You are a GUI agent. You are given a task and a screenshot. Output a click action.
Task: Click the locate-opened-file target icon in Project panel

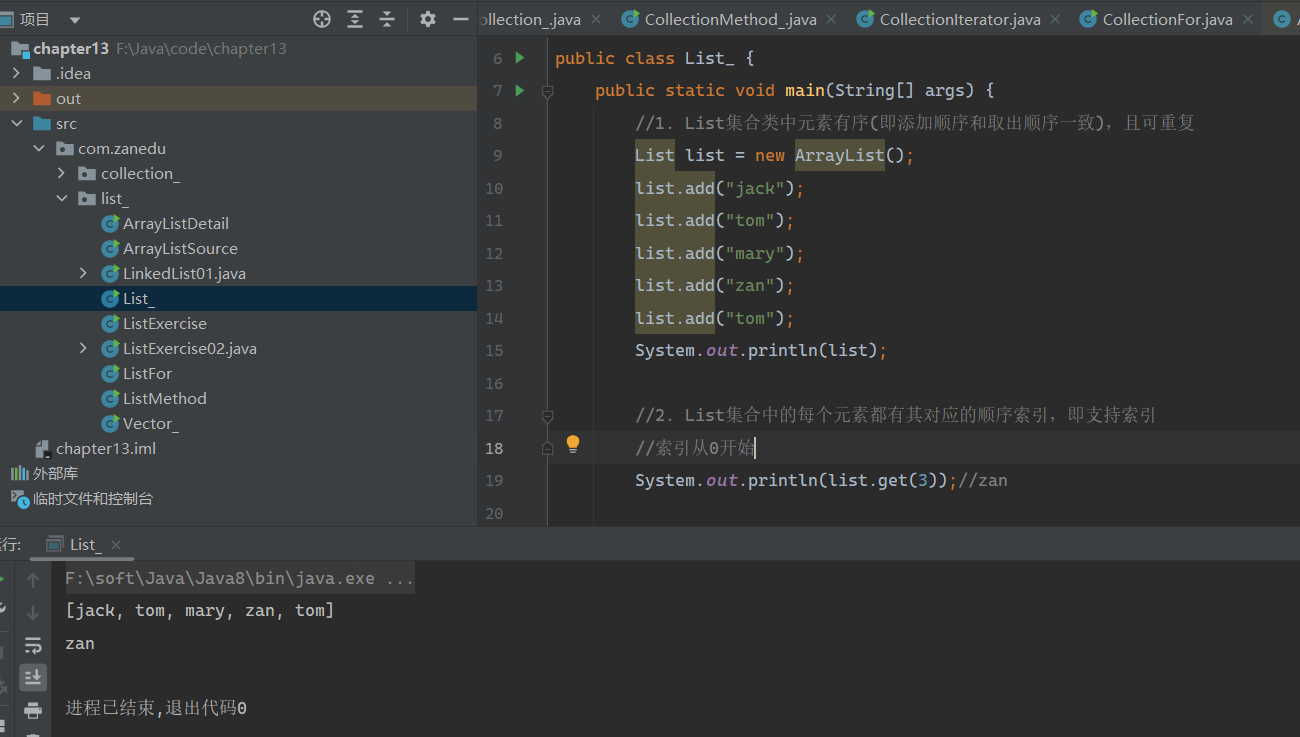coord(322,19)
